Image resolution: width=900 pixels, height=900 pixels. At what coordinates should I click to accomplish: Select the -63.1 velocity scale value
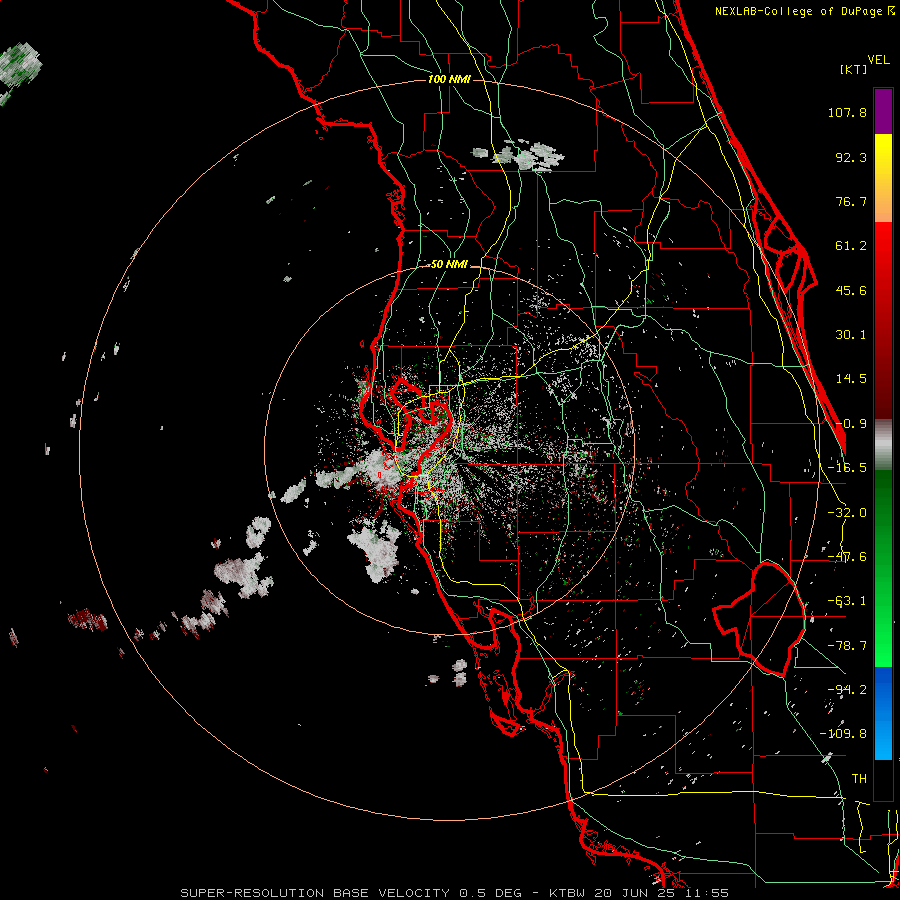[x=847, y=601]
